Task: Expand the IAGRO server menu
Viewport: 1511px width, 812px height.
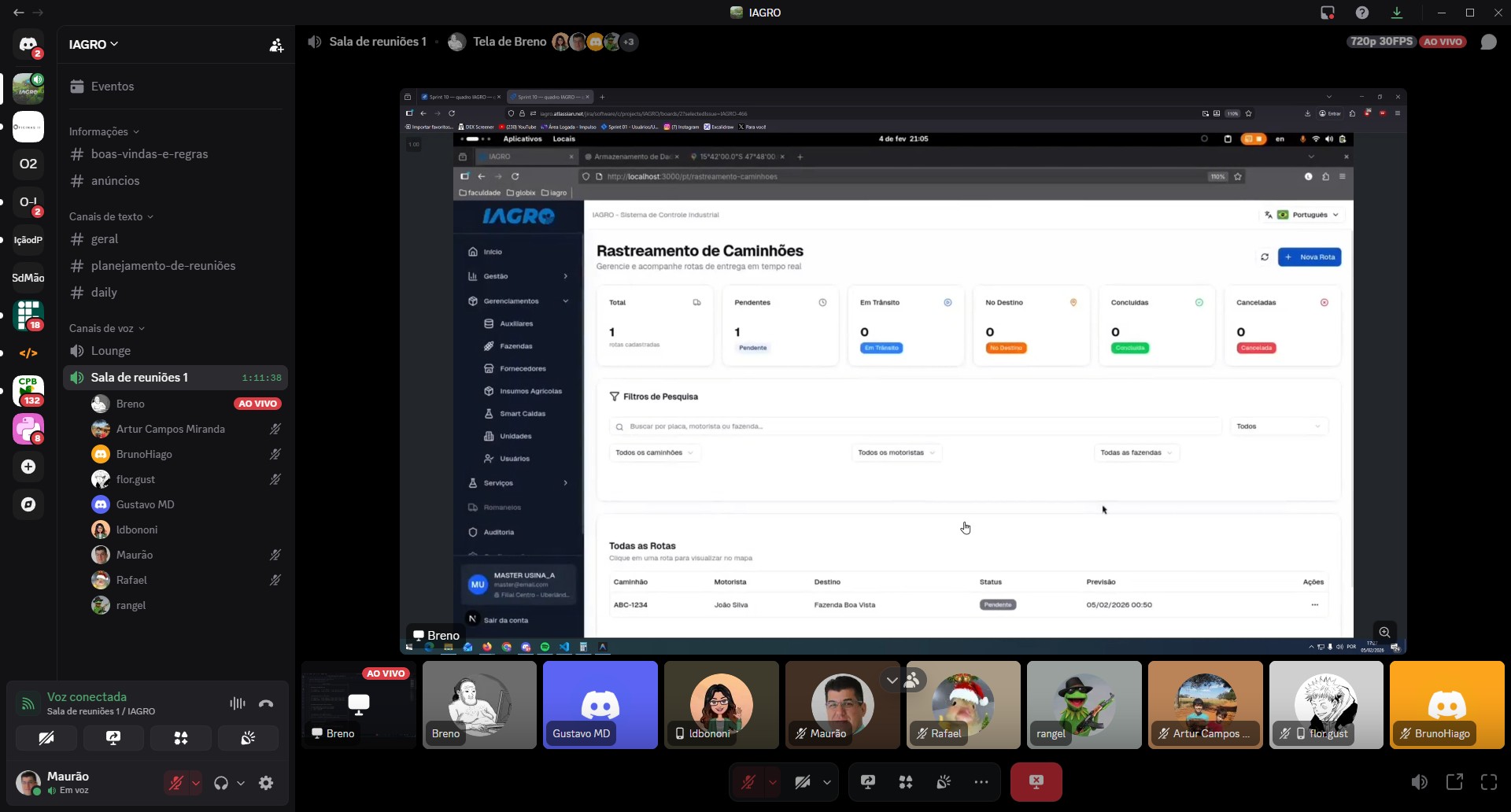Action: tap(94, 45)
